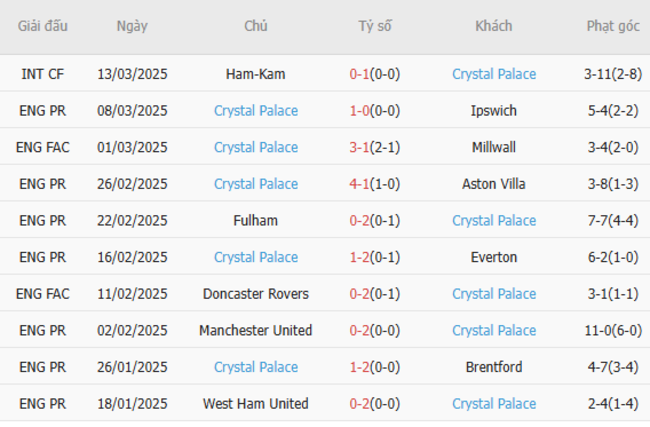Open Crystal Palace link in Ipswich match row
The height and width of the screenshot is (427, 650).
(256, 111)
